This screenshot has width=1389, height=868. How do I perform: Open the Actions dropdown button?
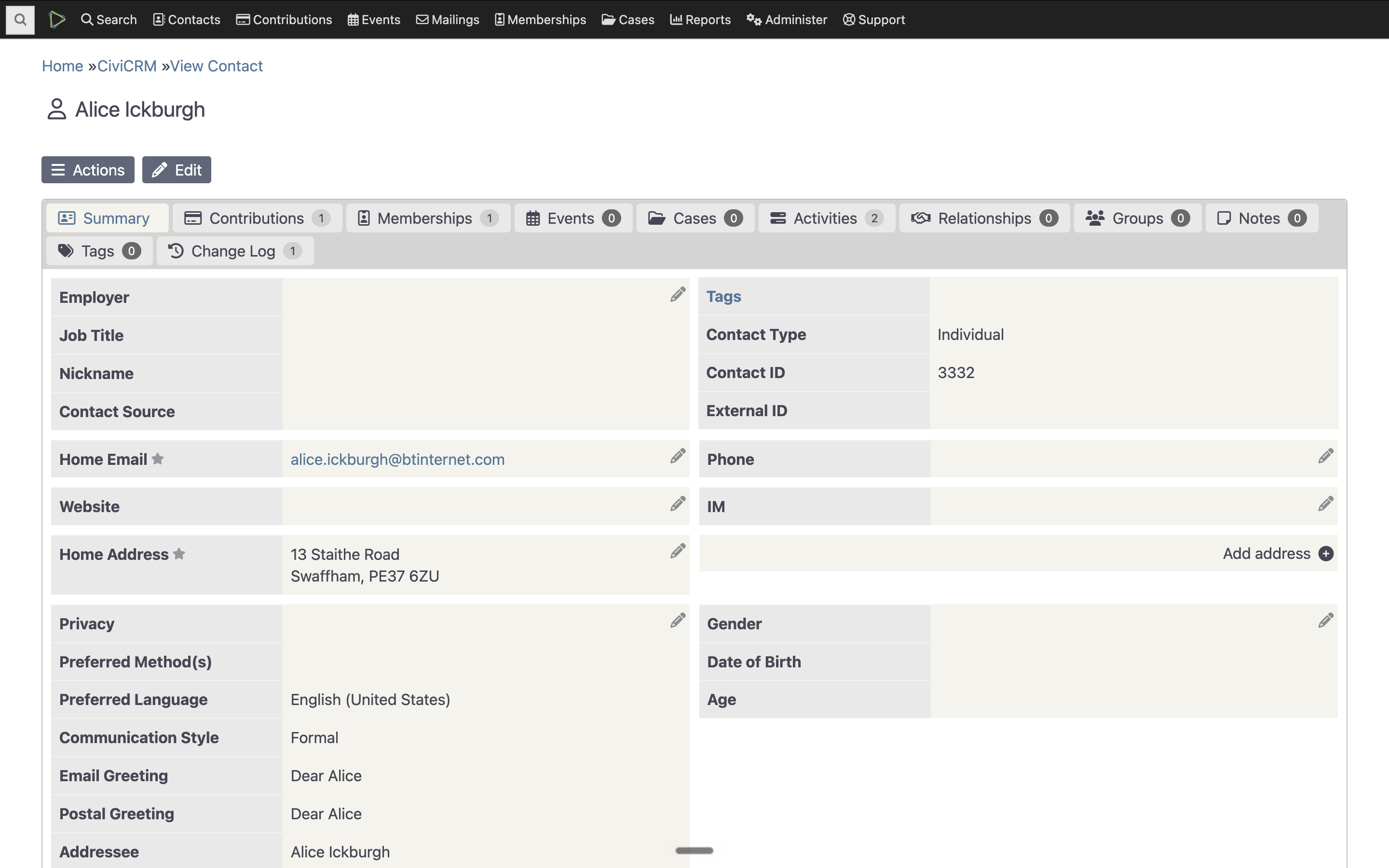click(88, 170)
